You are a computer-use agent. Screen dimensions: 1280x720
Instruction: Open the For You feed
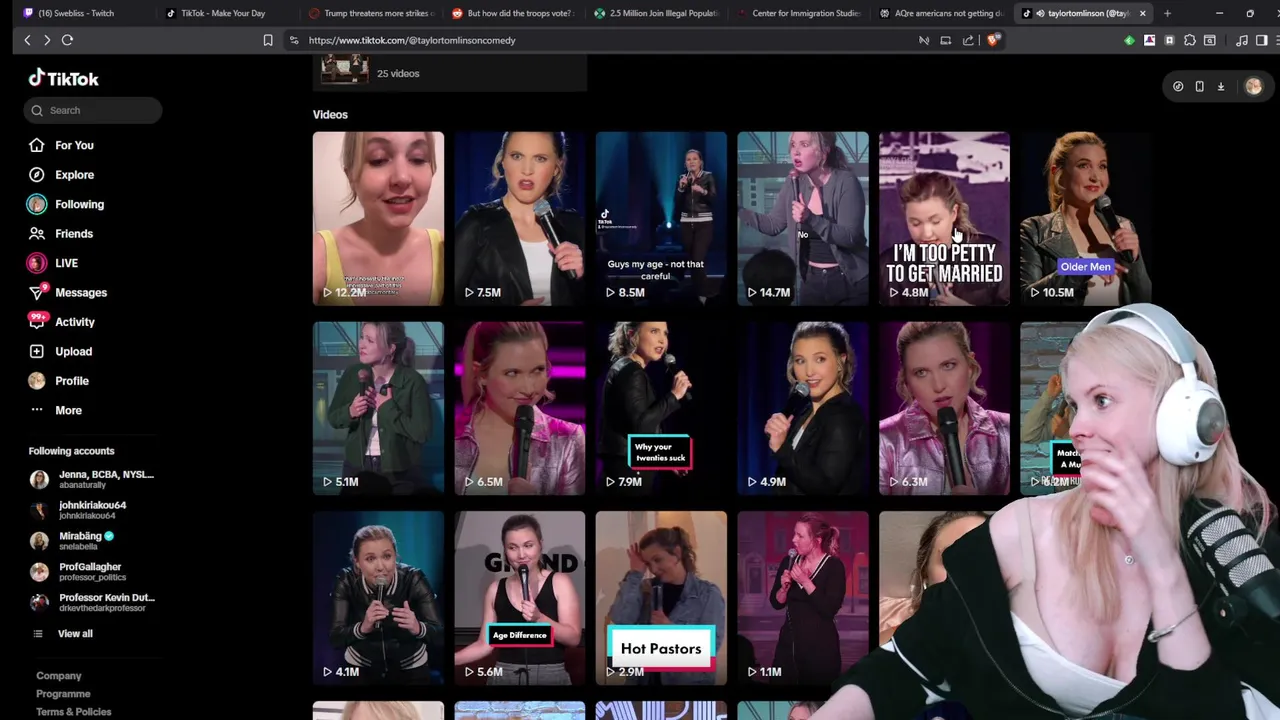pyautogui.click(x=62, y=145)
